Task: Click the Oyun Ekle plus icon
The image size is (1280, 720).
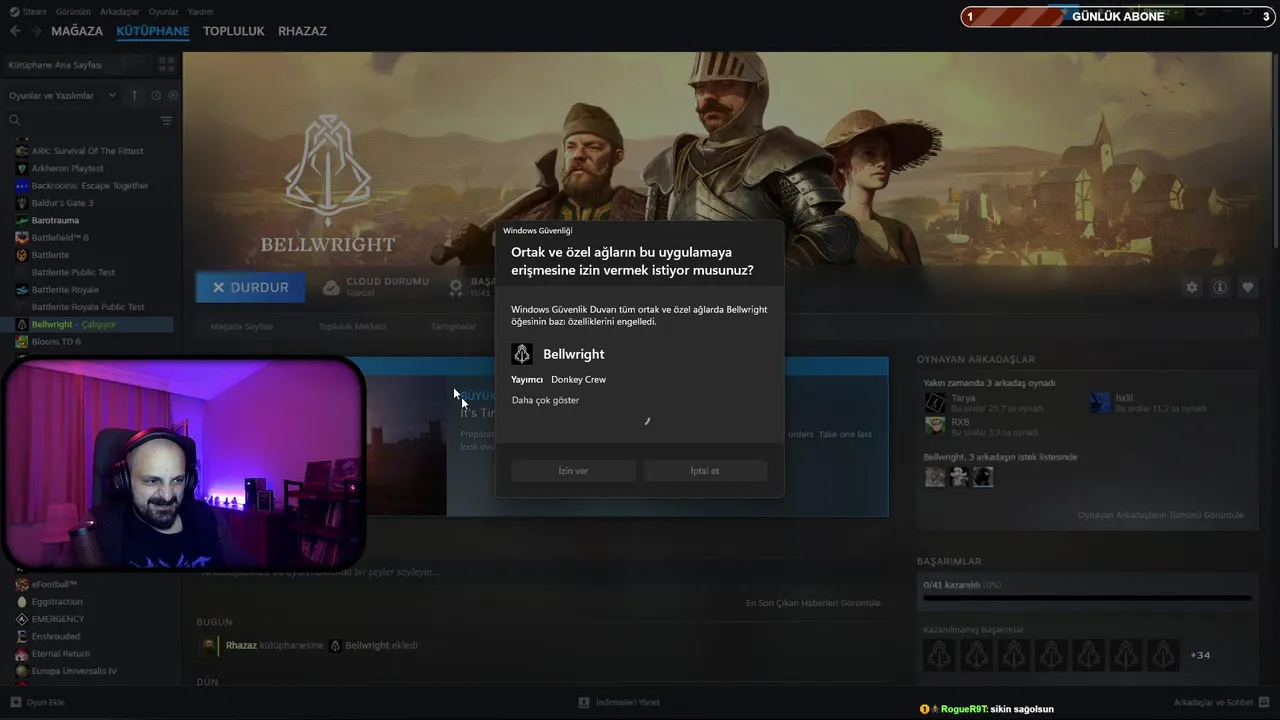Action: coord(14,702)
